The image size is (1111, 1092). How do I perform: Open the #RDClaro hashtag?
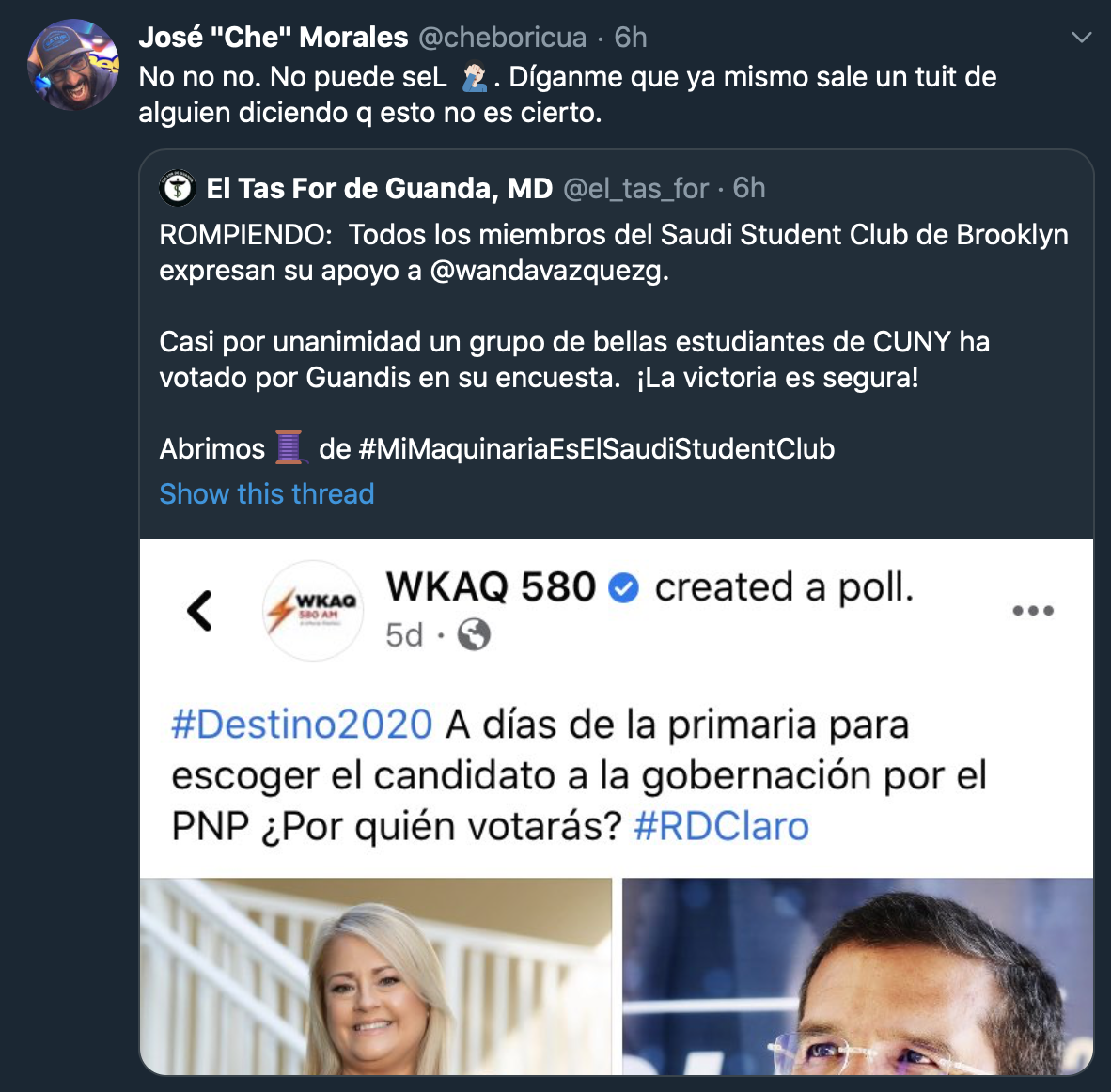pos(721,826)
